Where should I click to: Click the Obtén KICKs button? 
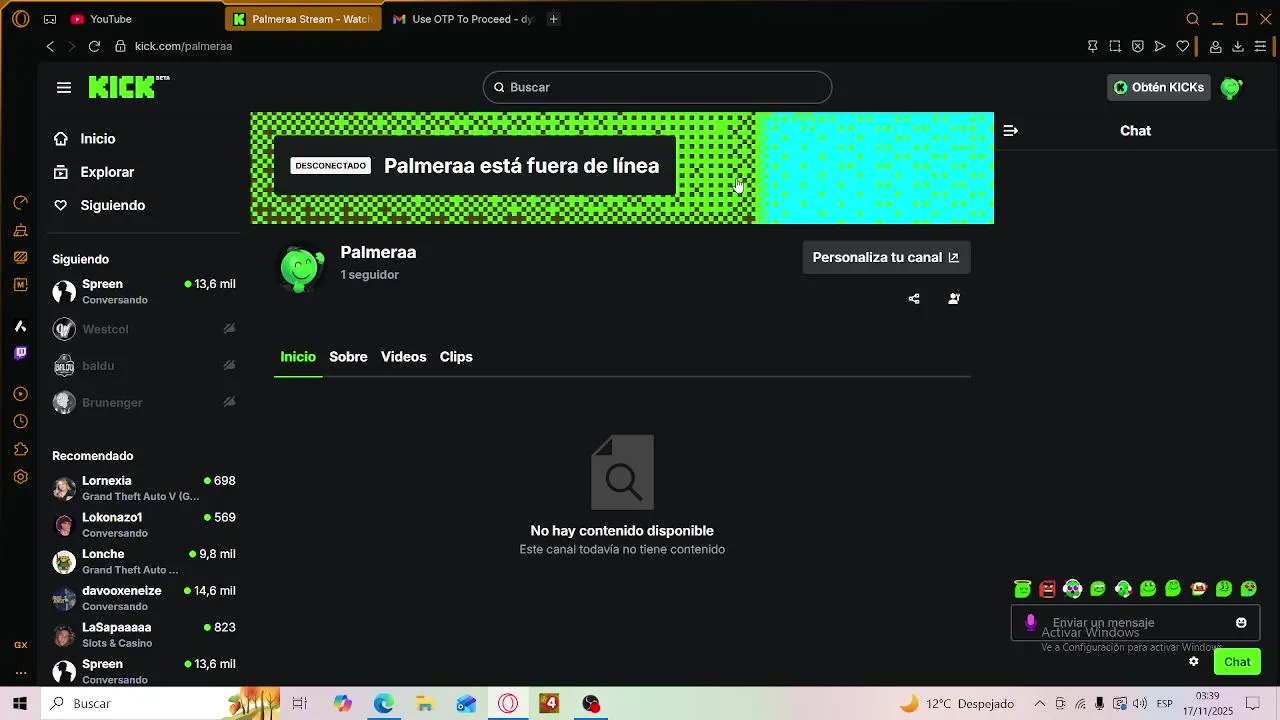coord(1159,87)
